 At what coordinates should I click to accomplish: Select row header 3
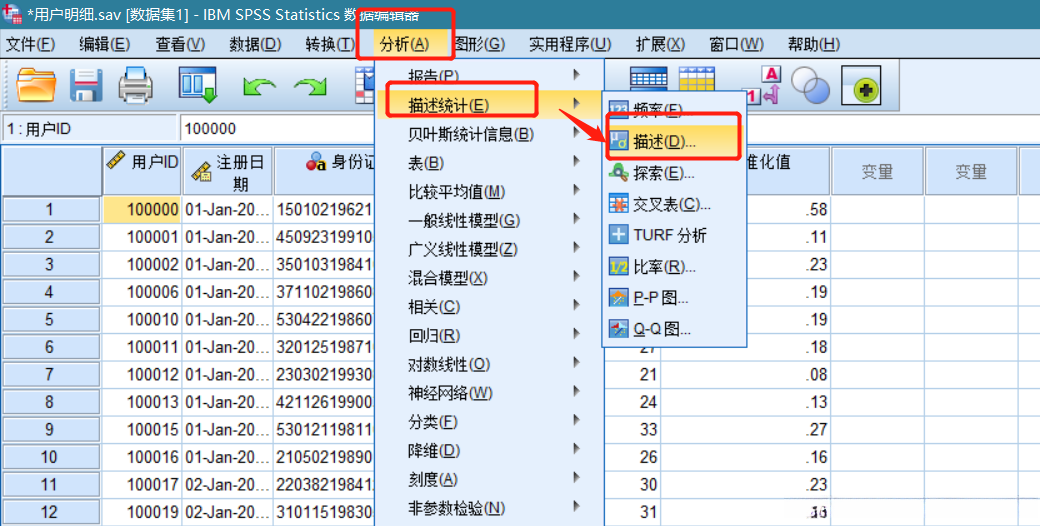(51, 265)
